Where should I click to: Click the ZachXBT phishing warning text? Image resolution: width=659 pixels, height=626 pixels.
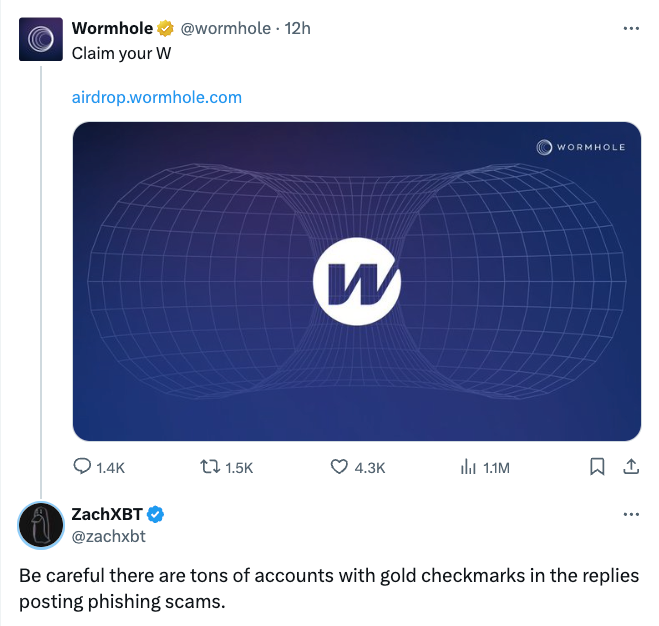tap(329, 589)
